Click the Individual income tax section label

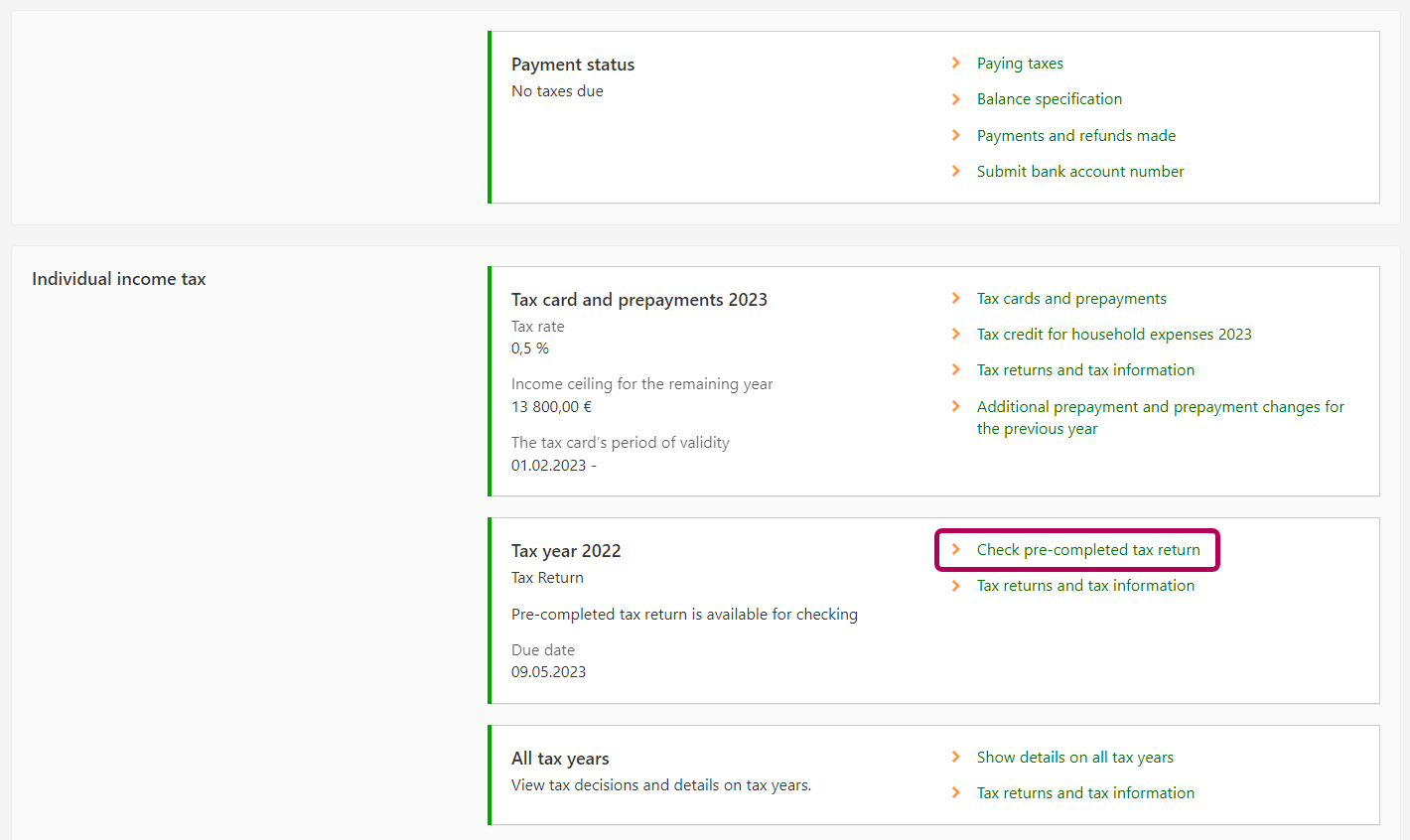pos(119,279)
